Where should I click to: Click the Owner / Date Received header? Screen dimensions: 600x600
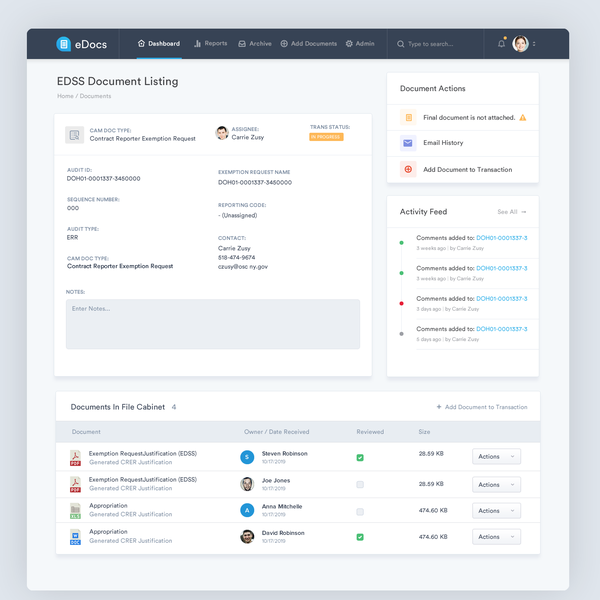pyautogui.click(x=277, y=432)
